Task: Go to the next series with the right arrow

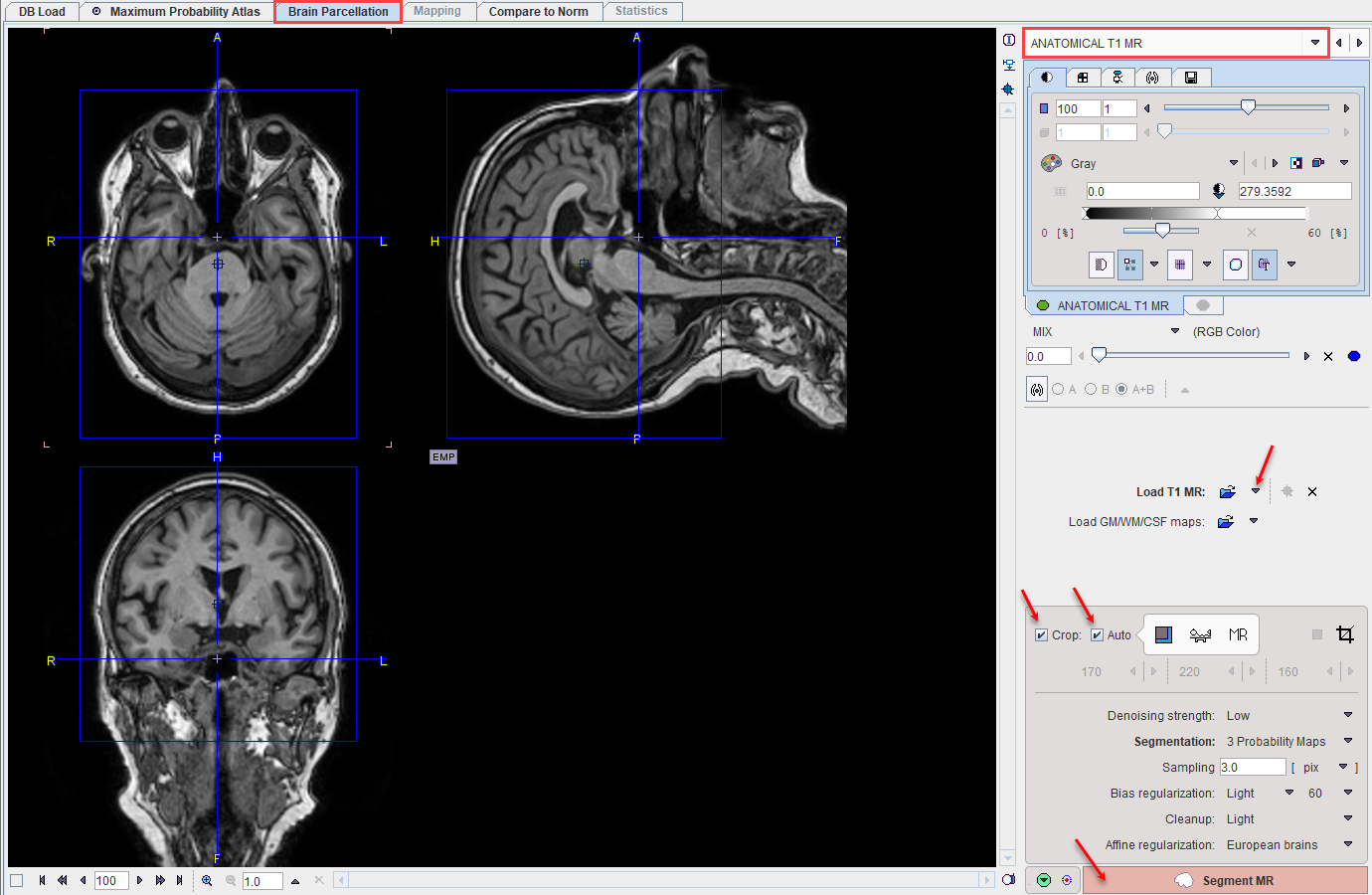Action: coord(1359,43)
